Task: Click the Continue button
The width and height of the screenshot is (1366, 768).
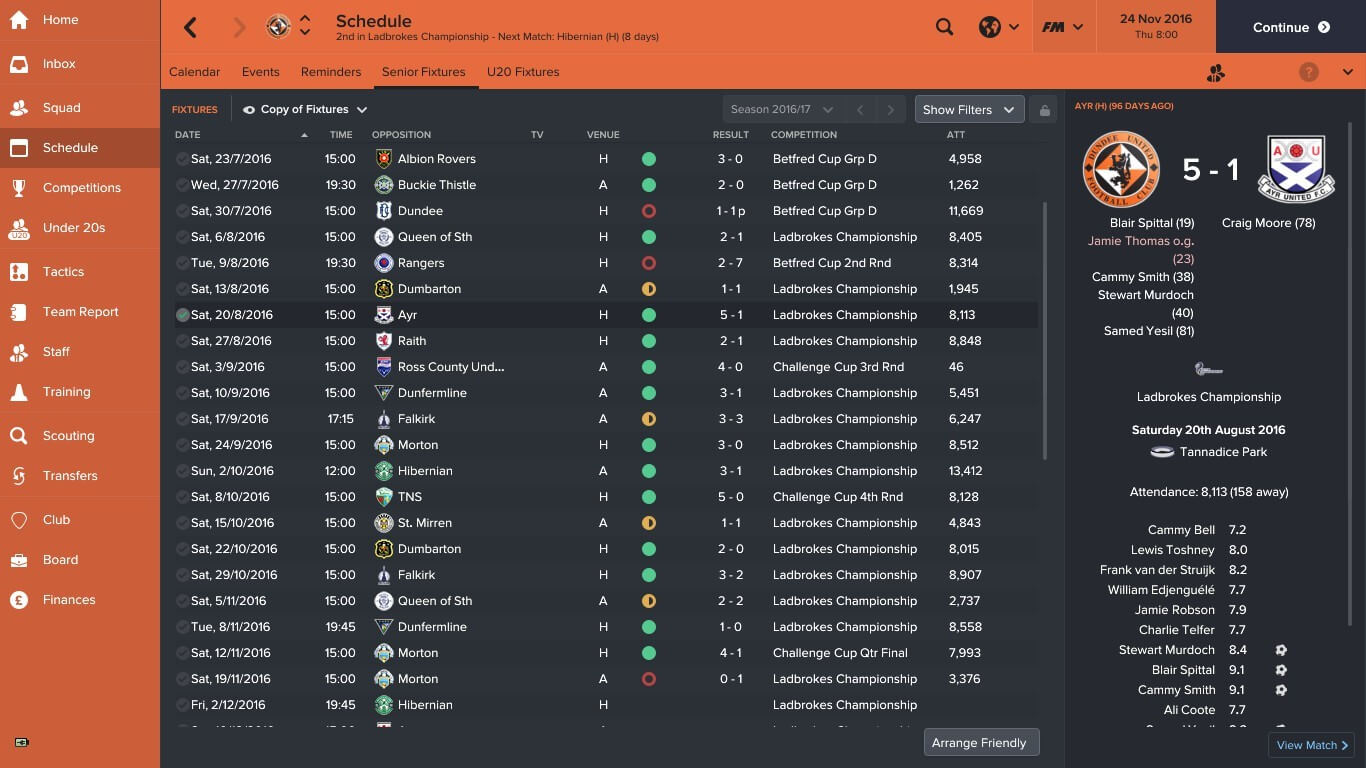Action: [x=1291, y=27]
